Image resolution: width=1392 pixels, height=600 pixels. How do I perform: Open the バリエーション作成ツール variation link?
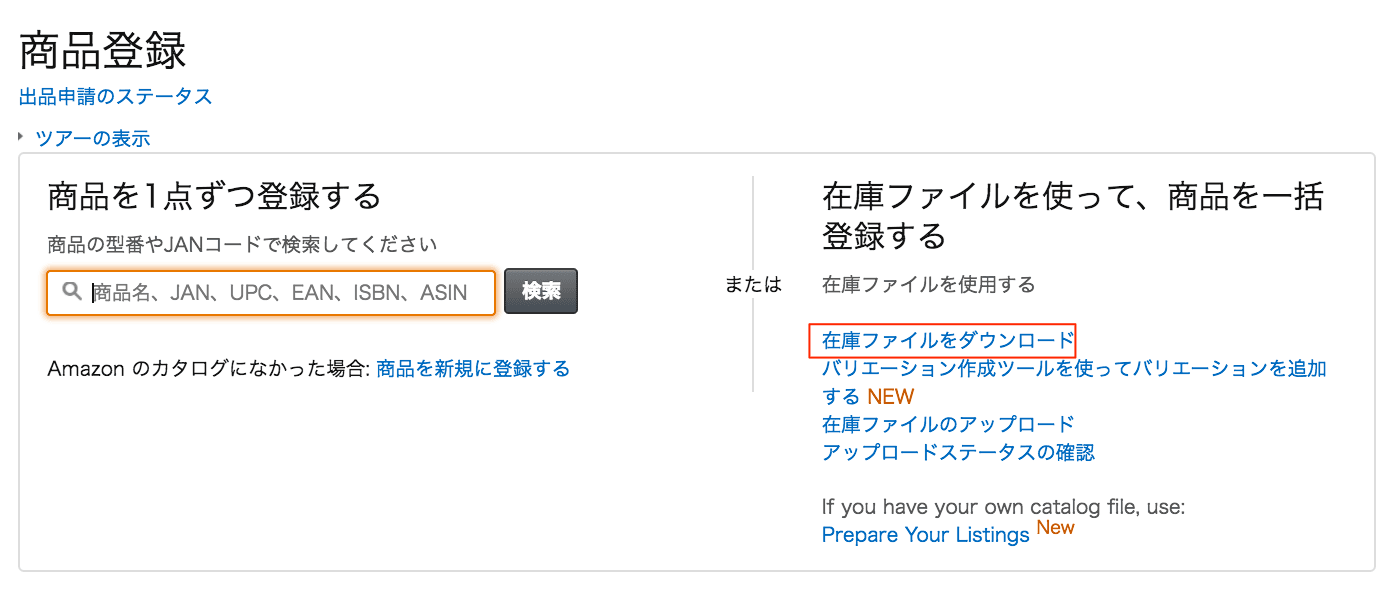(1073, 369)
